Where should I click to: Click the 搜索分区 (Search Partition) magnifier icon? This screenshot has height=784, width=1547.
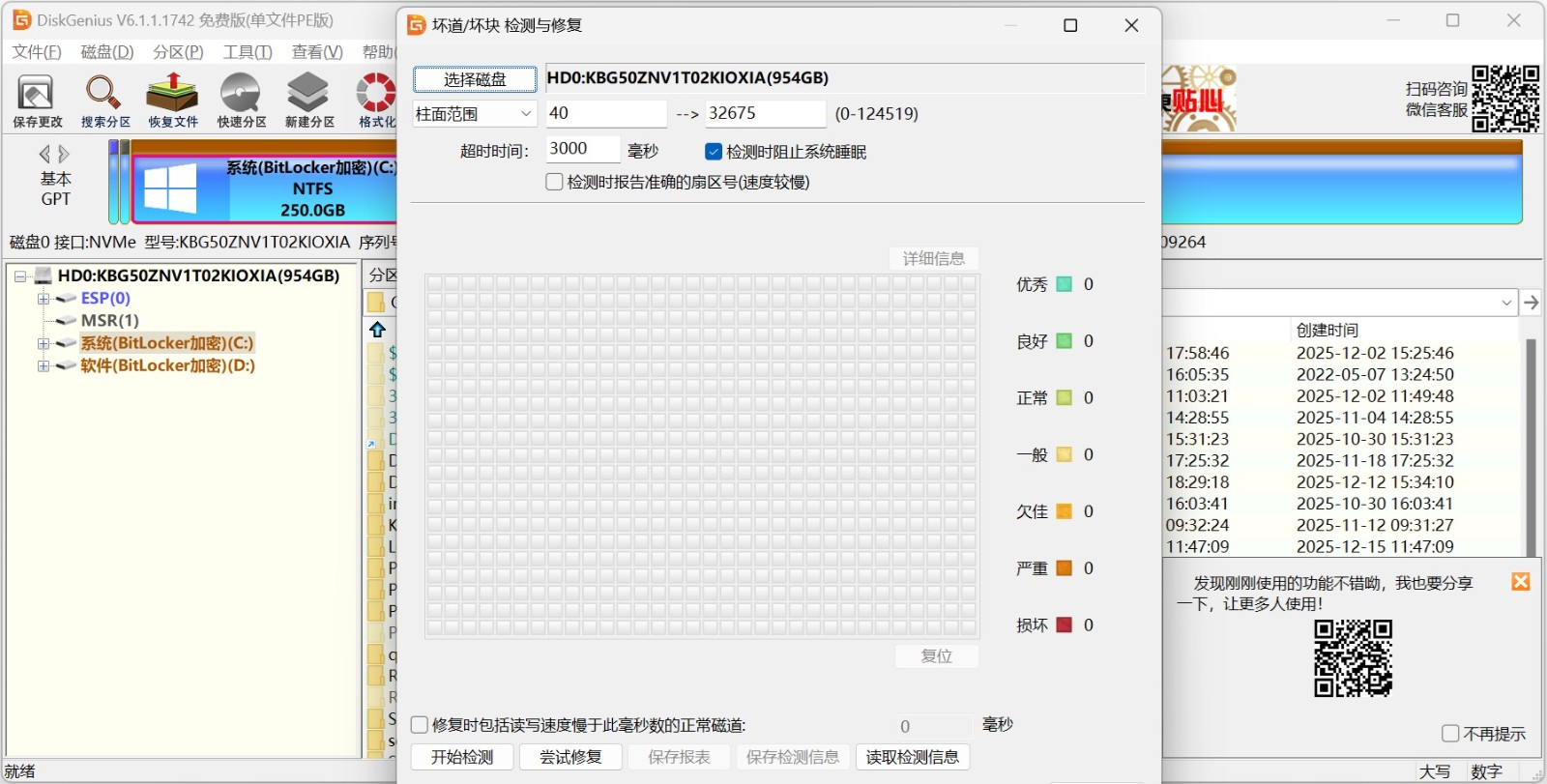(x=104, y=100)
